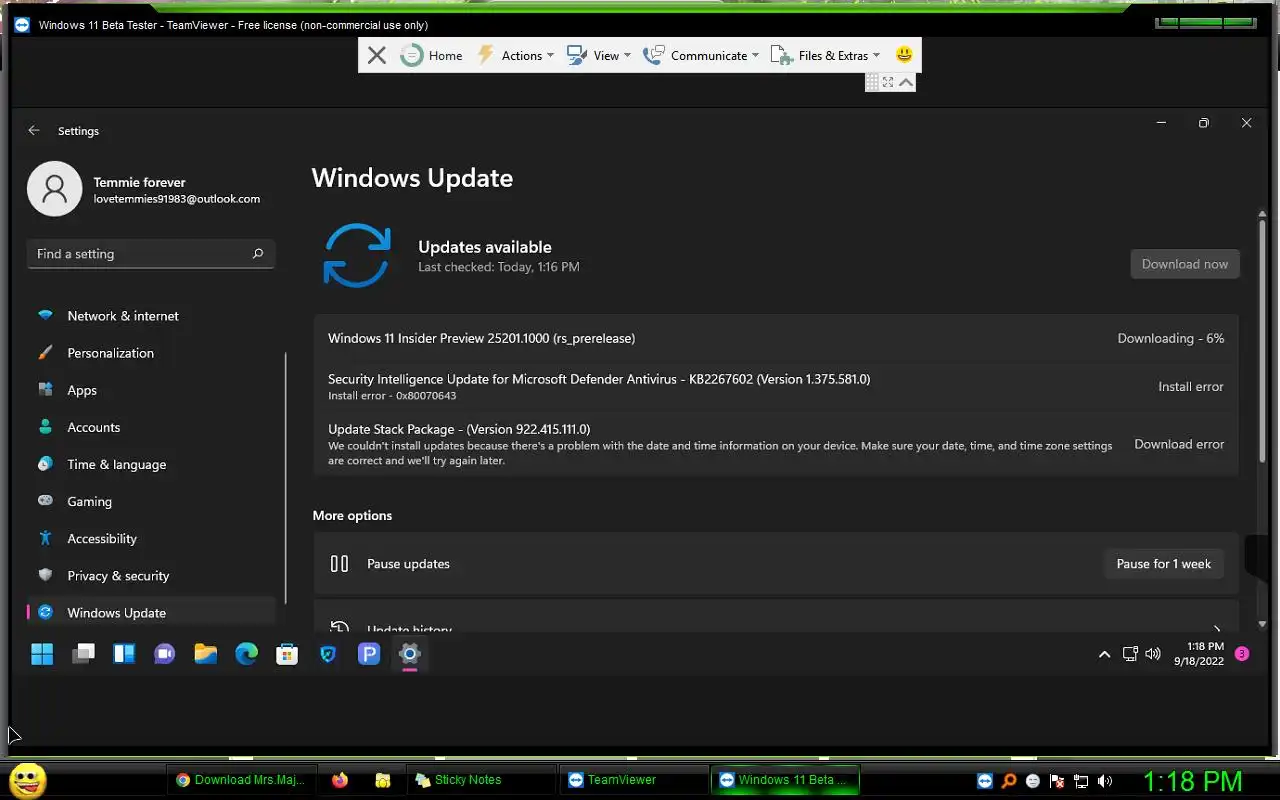The image size is (1280, 800).
Task: Click the remote volume tray icon
Action: (x=1153, y=654)
